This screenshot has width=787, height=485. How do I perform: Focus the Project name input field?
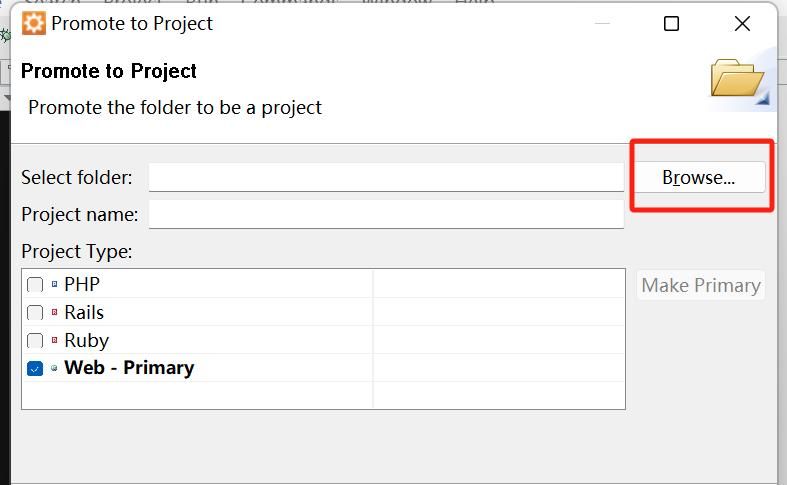[386, 214]
